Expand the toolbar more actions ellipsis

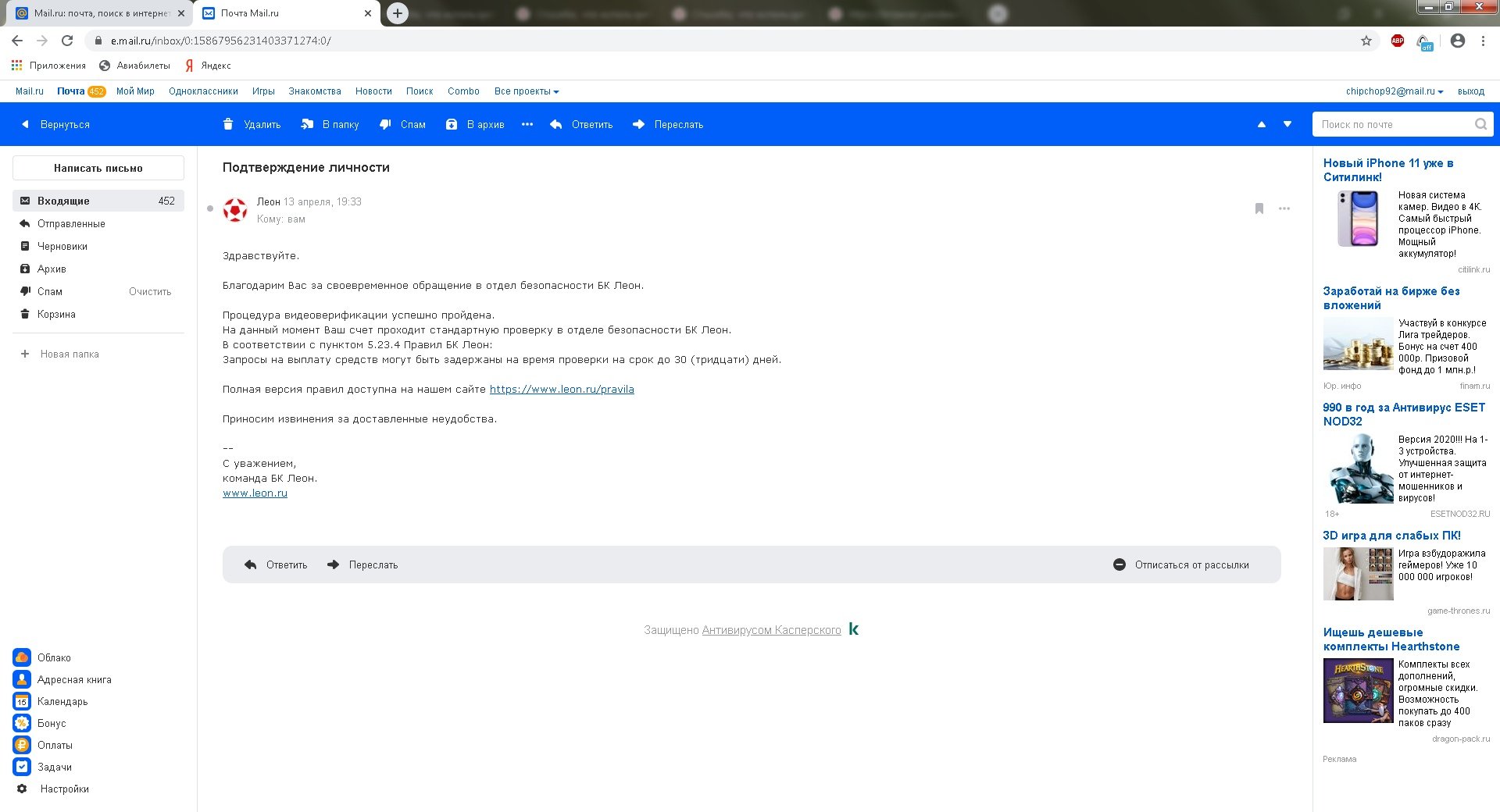pyautogui.click(x=527, y=124)
